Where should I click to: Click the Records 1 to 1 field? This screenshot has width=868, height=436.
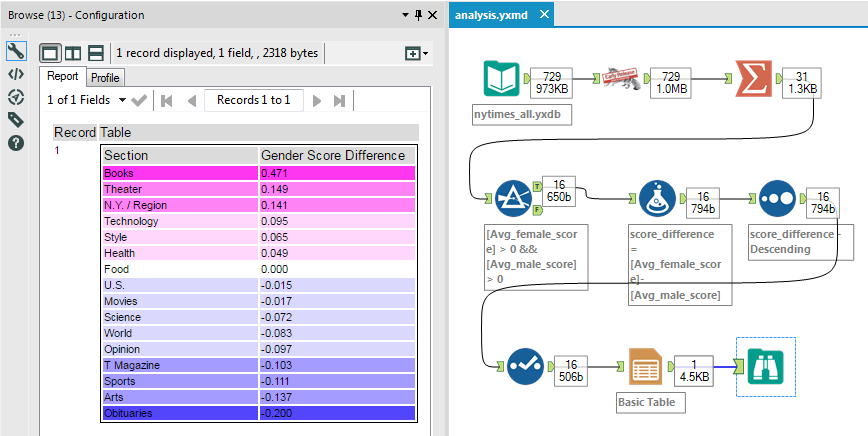tap(253, 100)
